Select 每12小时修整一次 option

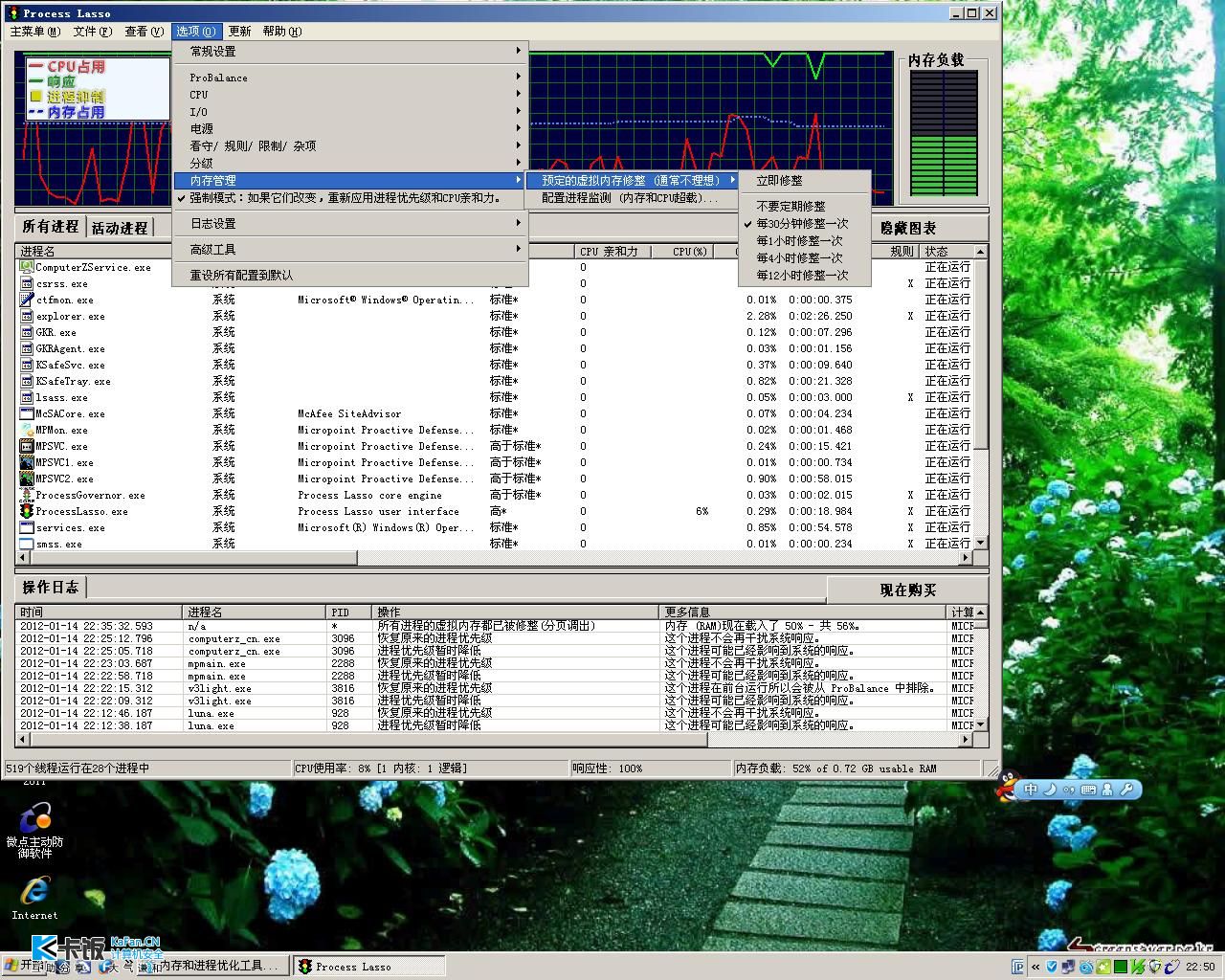(x=805, y=275)
